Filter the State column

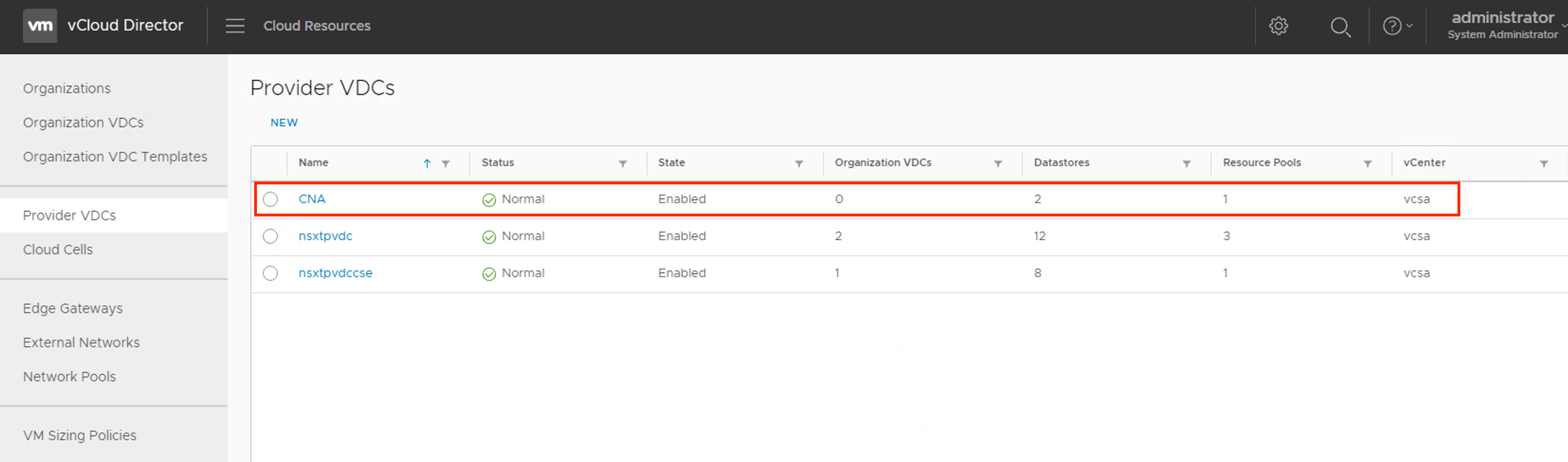[x=799, y=163]
